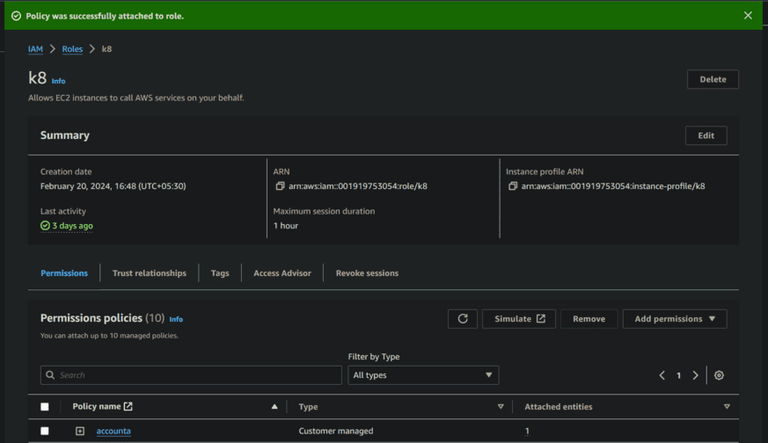Click the role ARN text
The width and height of the screenshot is (768, 443).
pos(358,186)
